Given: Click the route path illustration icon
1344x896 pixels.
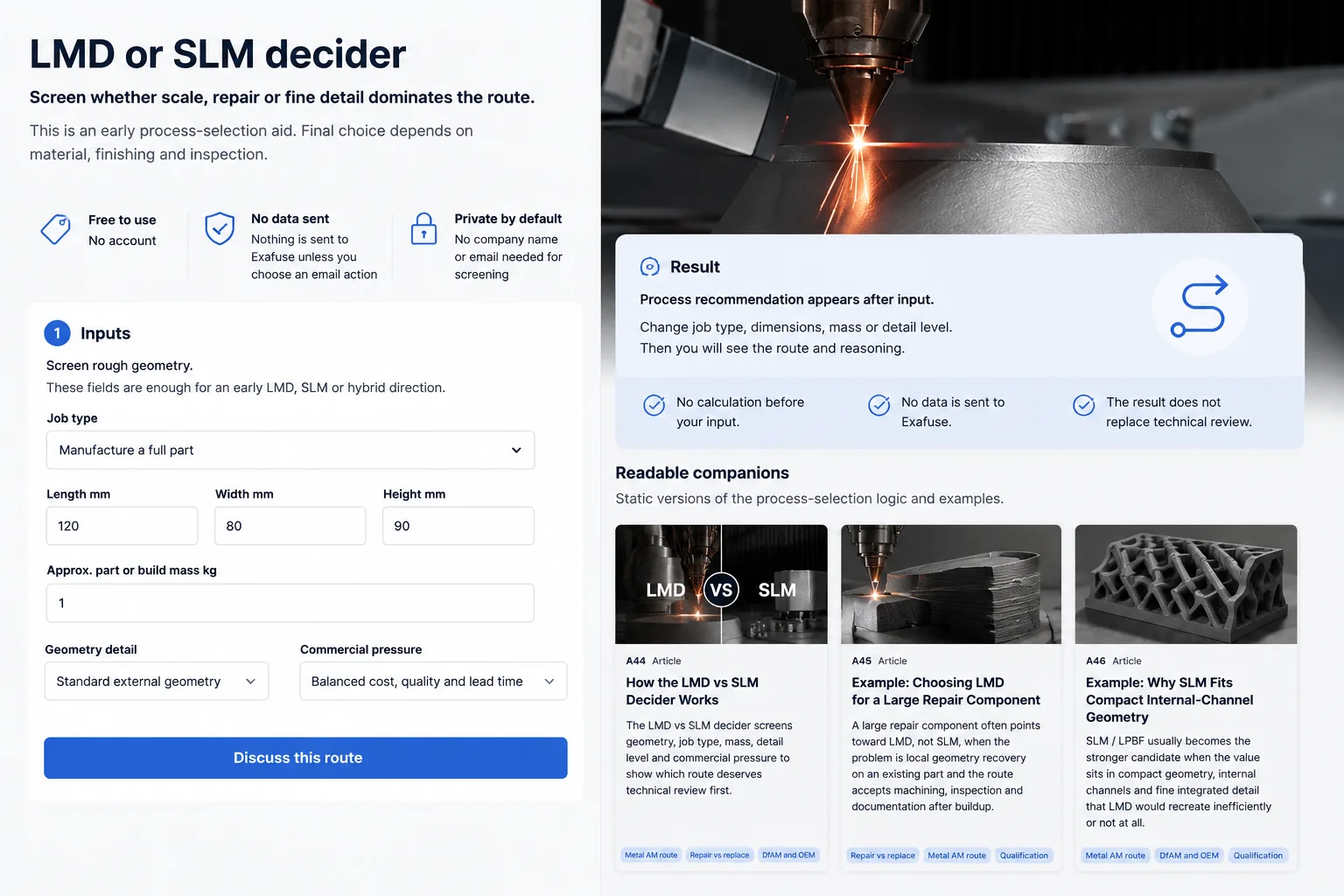Looking at the screenshot, I should pos(1200,307).
